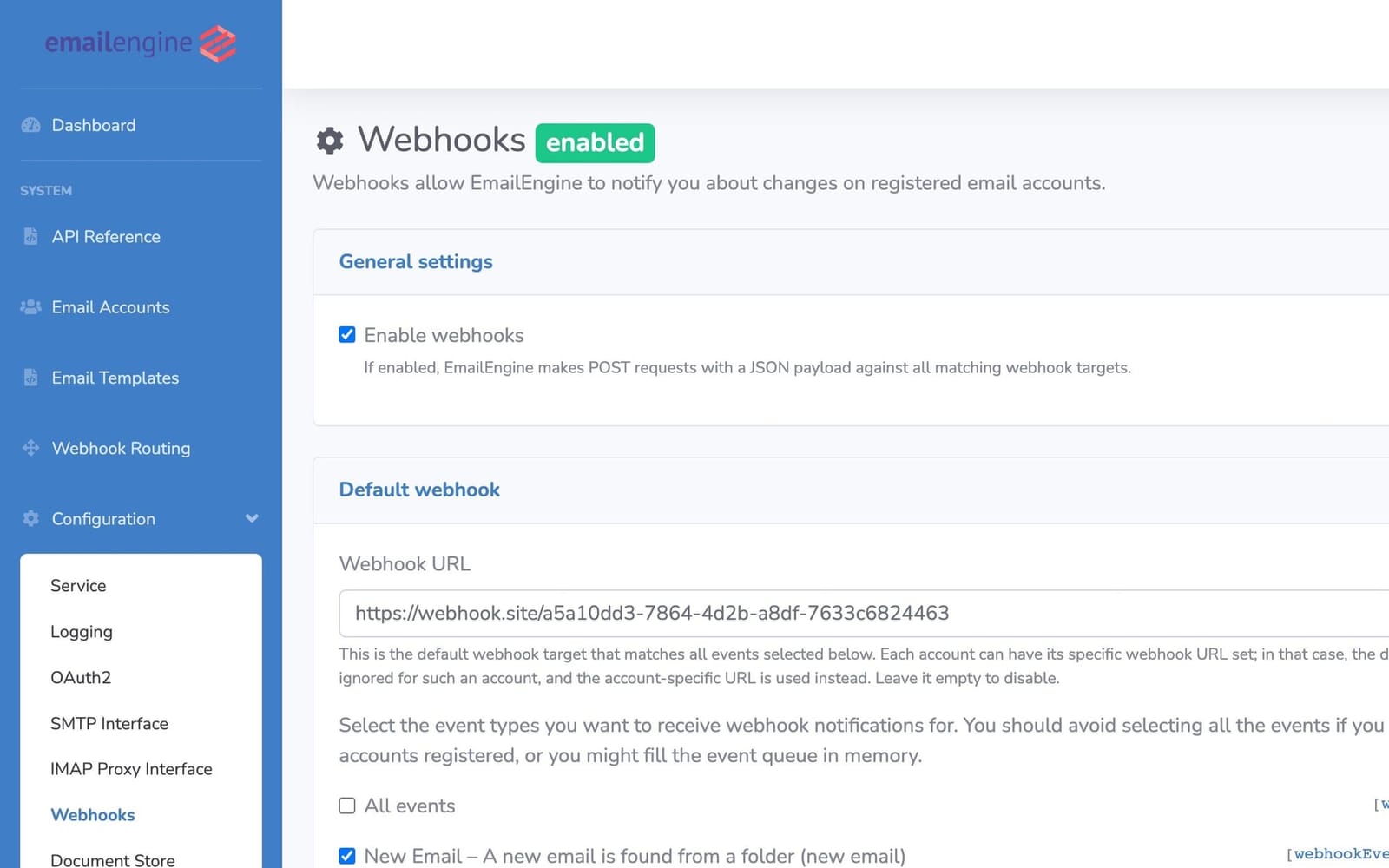Click the Configuration gear icon
Viewport: 1389px width, 868px height.
[x=30, y=518]
